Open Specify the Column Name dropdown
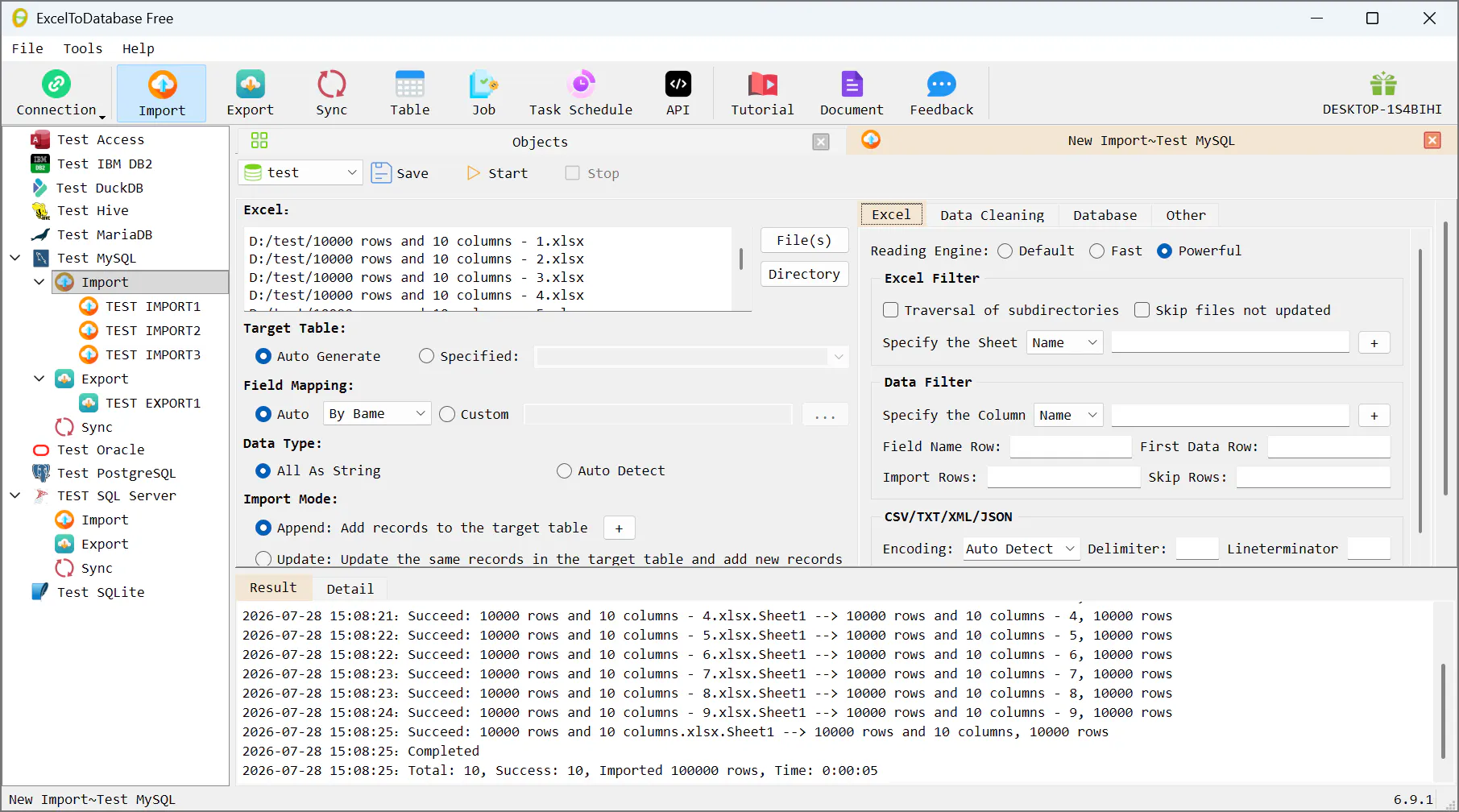Viewport: 1459px width, 812px height. click(x=1068, y=415)
